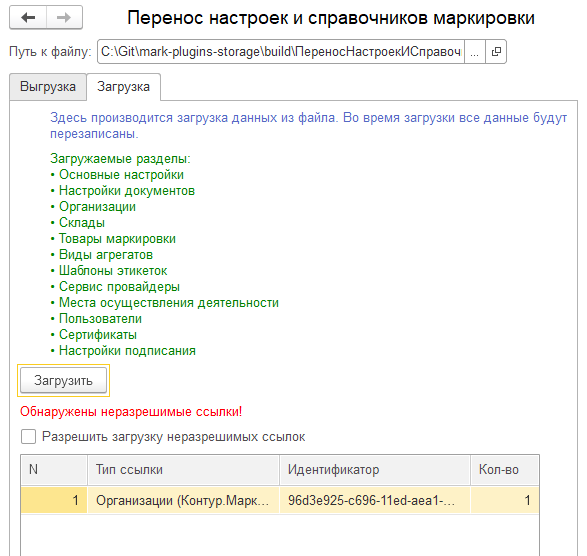Click the red Обнаружены неразрешимые ссылки warning
The height and width of the screenshot is (556, 587).
[x=131, y=411]
